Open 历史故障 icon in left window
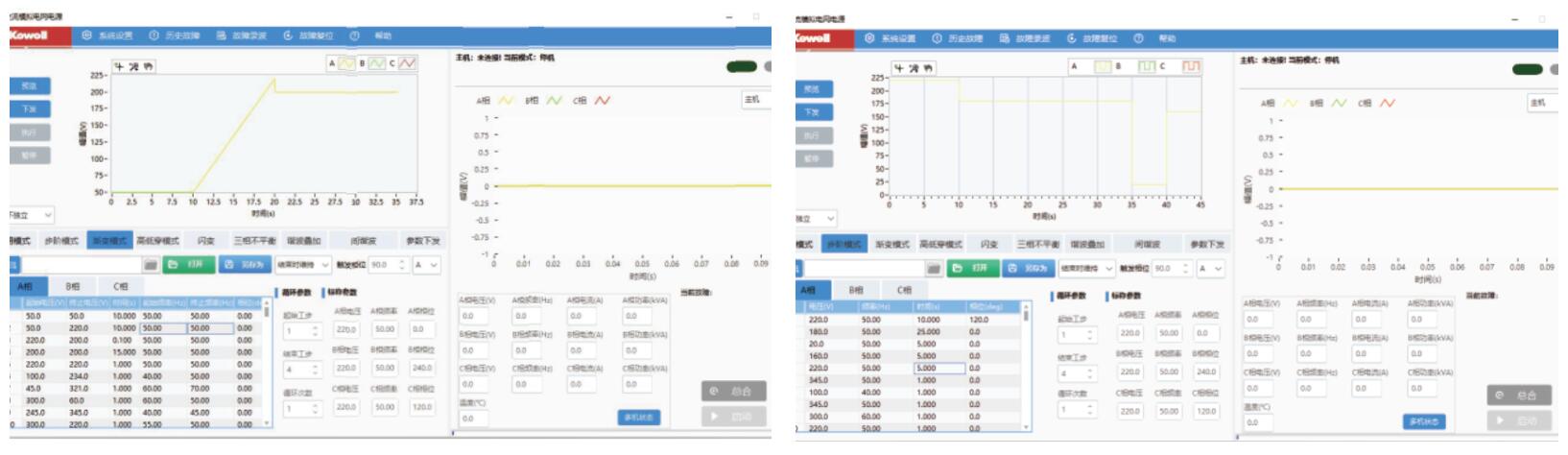Screen dimensions: 1568x455 pyautogui.click(x=154, y=36)
